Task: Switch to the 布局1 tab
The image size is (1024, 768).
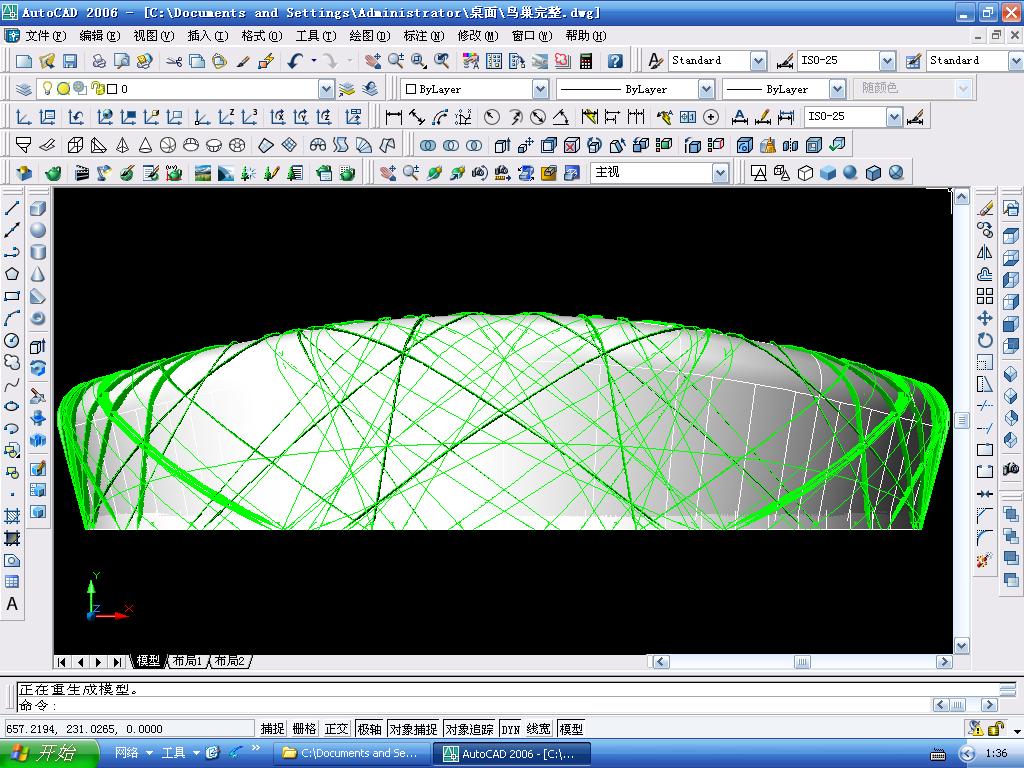Action: coord(188,661)
